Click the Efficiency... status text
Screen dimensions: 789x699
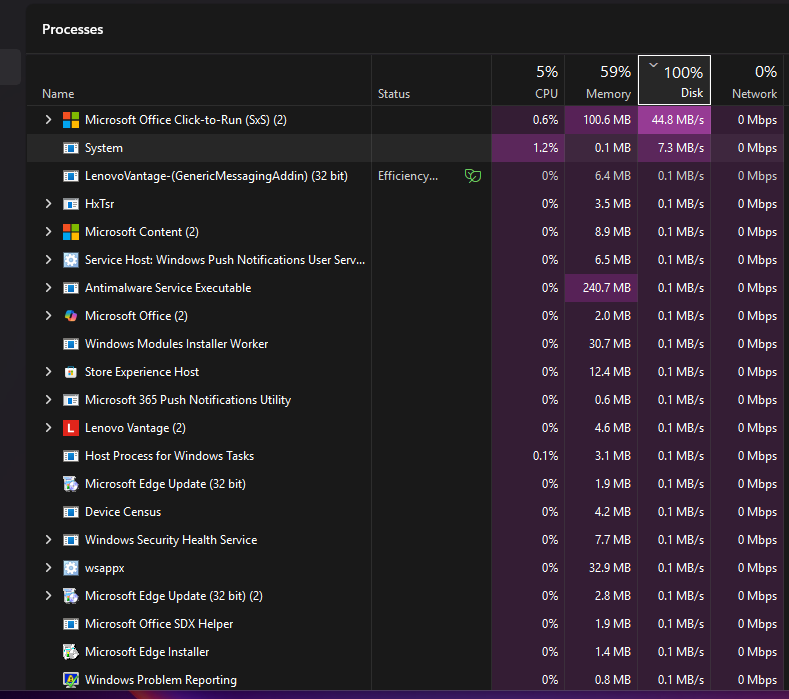click(408, 176)
